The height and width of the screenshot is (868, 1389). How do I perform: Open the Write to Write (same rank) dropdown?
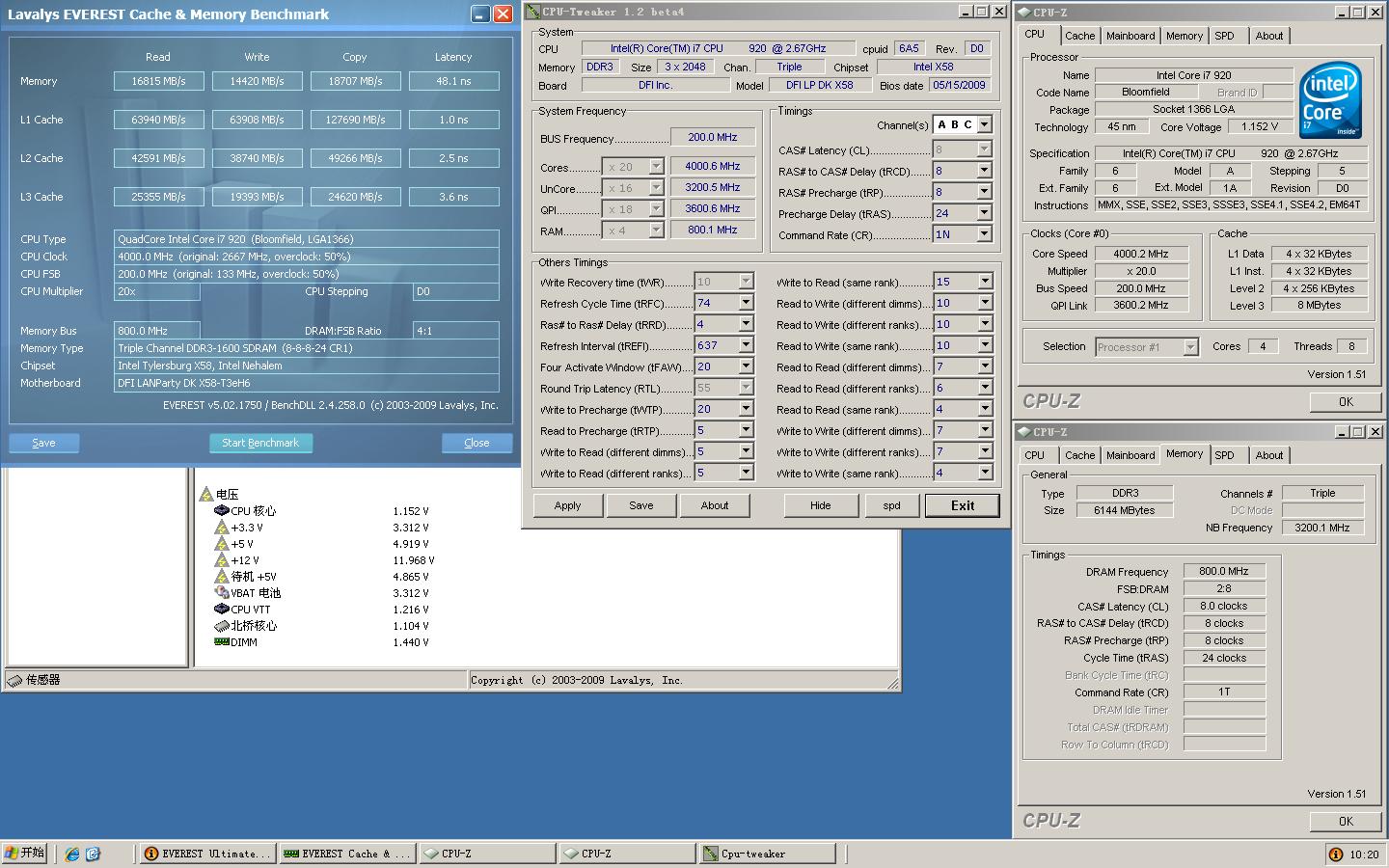(985, 473)
